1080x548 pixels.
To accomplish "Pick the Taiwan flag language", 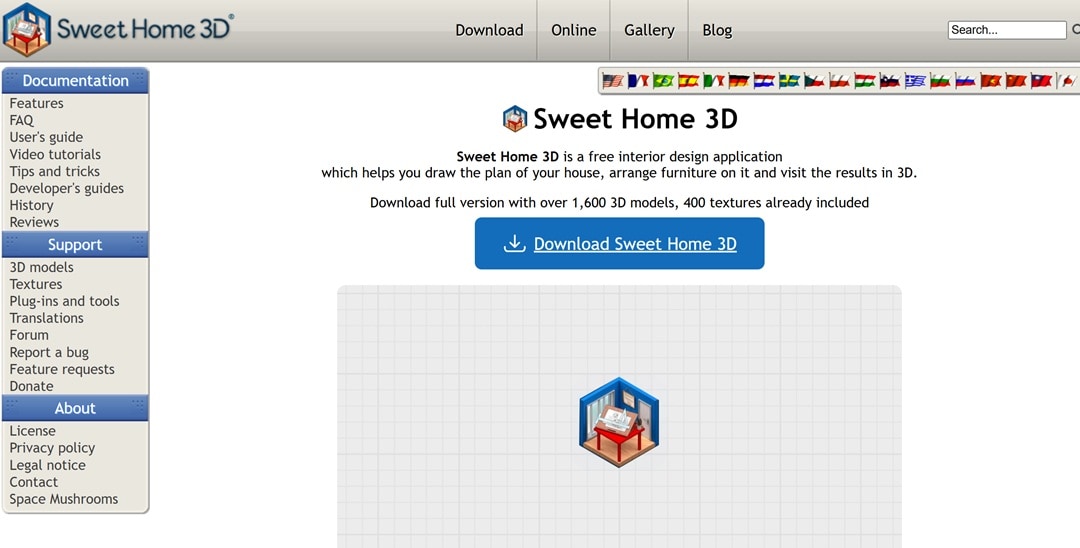I will tap(1041, 81).
